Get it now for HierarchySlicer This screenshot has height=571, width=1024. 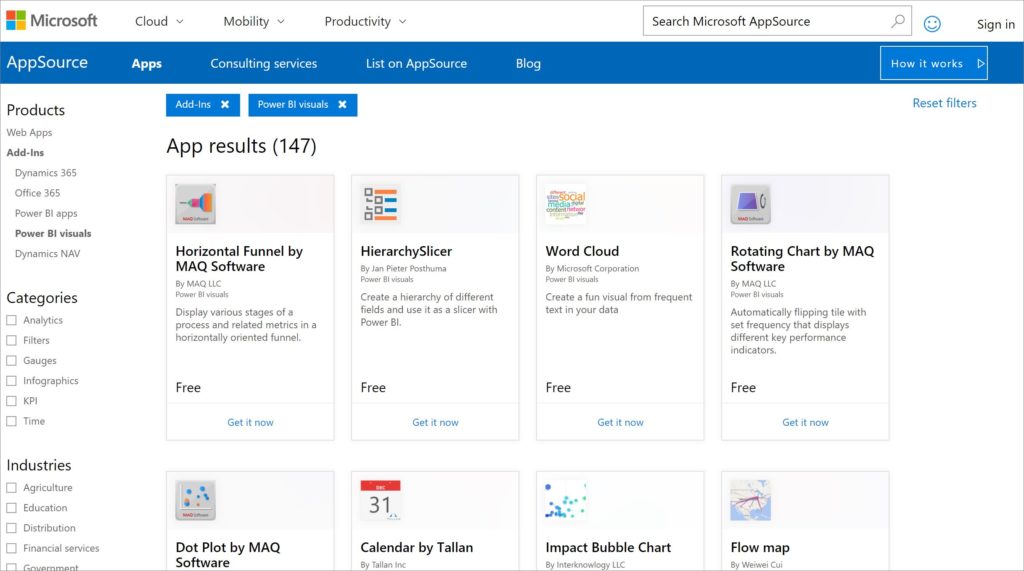(x=435, y=423)
